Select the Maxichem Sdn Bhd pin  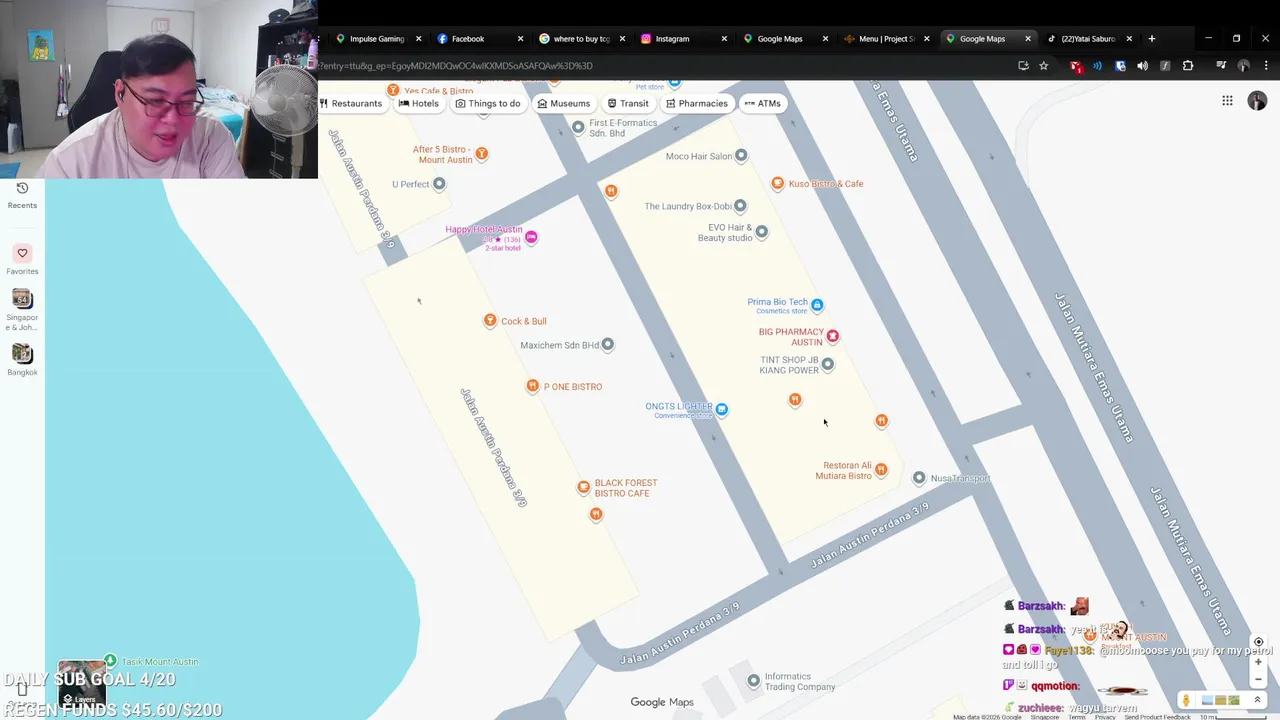608,344
